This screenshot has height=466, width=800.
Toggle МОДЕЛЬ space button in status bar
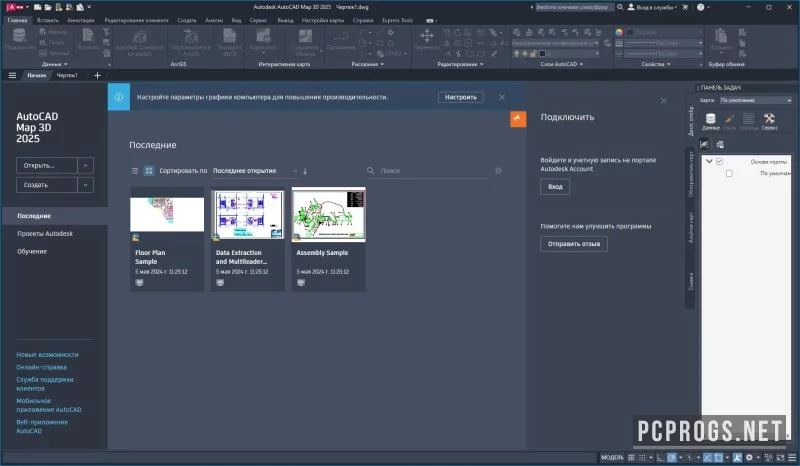612,458
